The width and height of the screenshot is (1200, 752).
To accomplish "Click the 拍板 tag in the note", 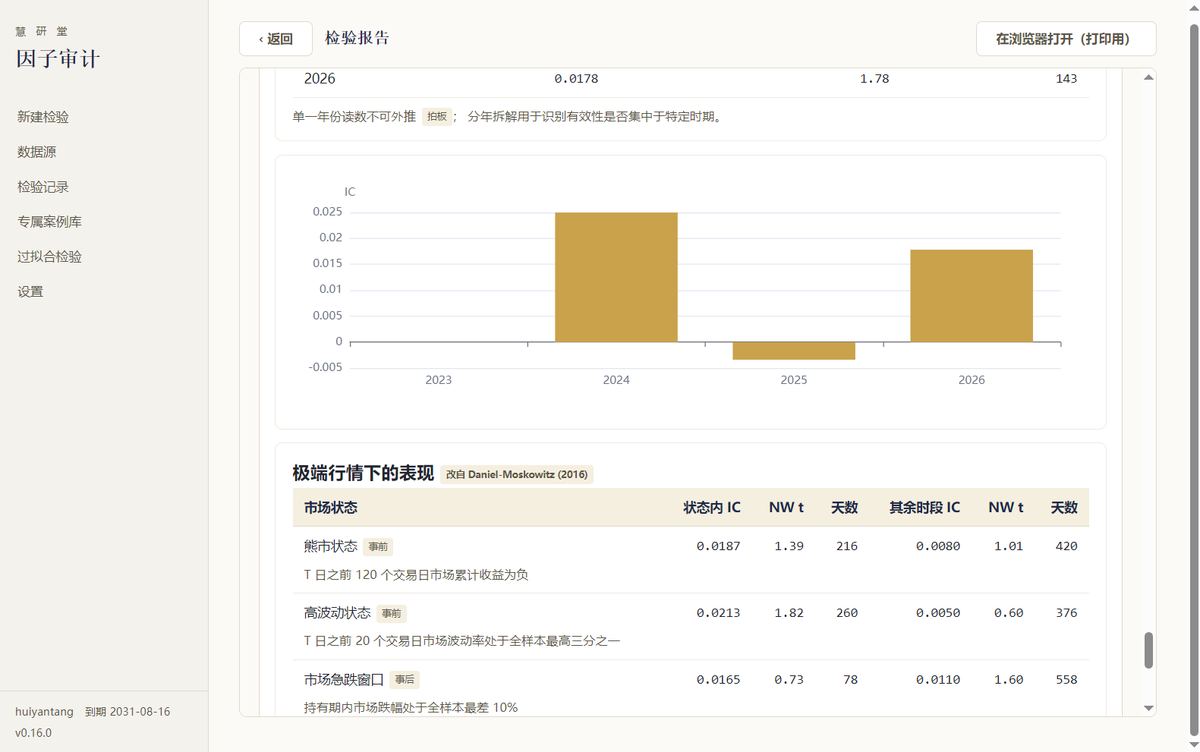I will 437,116.
